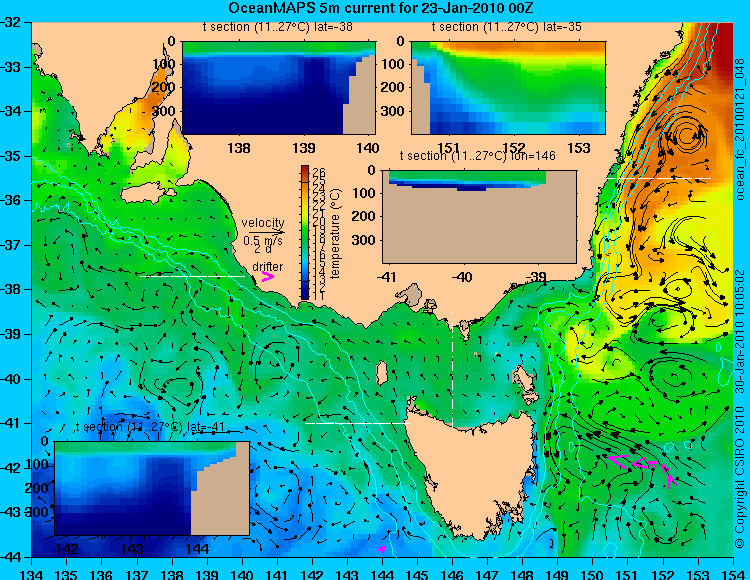The width and height of the screenshot is (750, 580).
Task: Open the lat=-38 temperature section inset plot
Action: (279, 88)
